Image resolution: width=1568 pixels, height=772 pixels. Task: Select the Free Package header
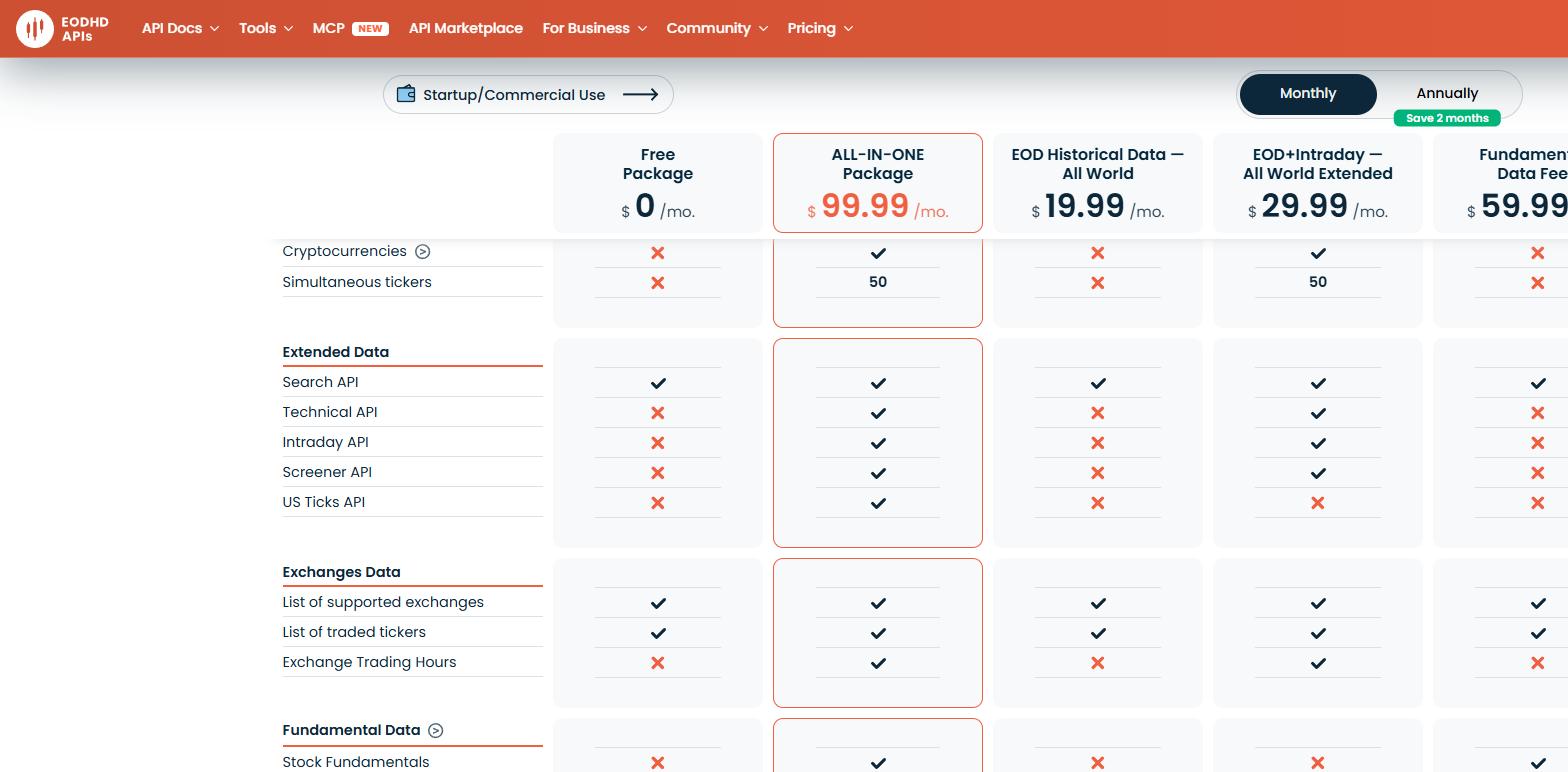[x=658, y=183]
